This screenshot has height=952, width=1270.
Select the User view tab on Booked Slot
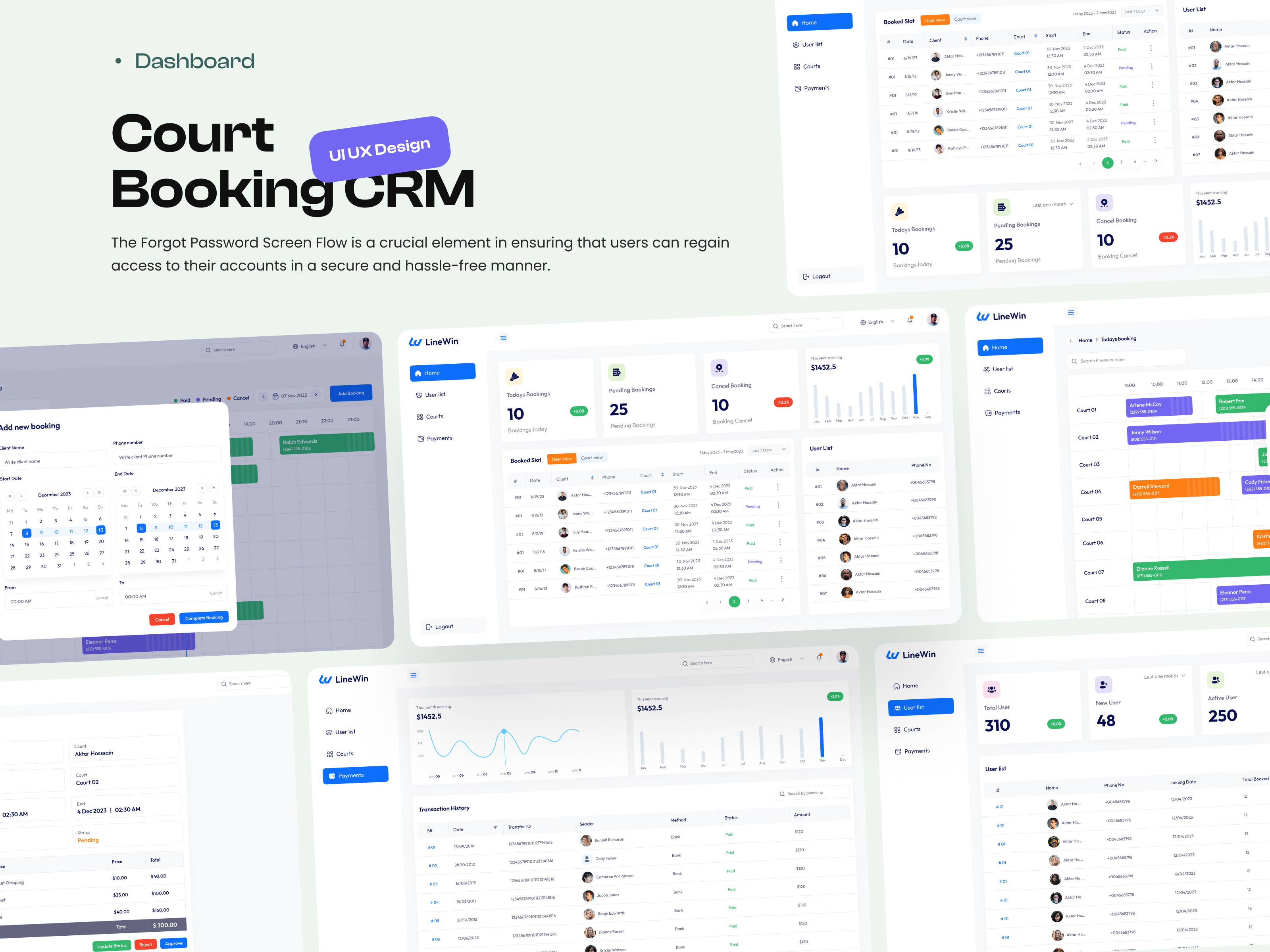pos(562,458)
